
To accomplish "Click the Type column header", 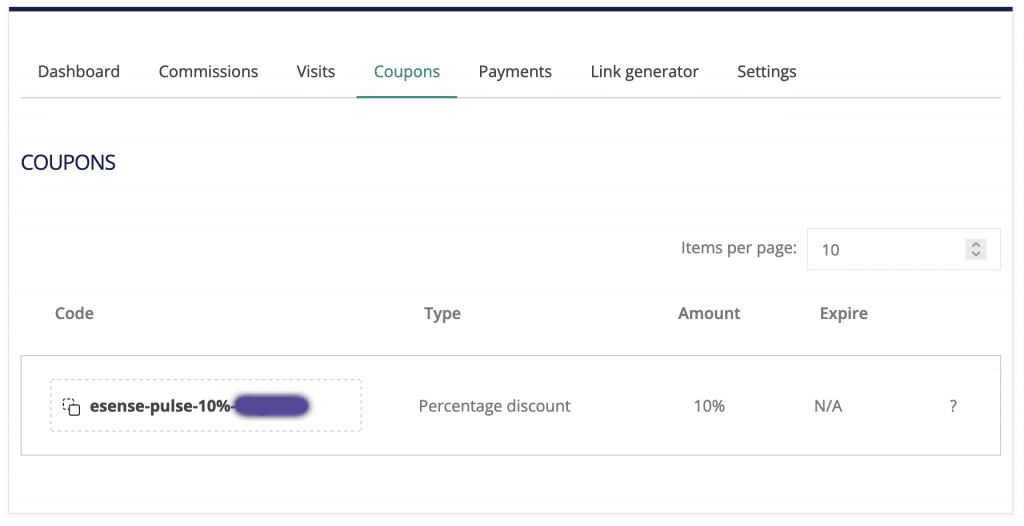I will [442, 313].
